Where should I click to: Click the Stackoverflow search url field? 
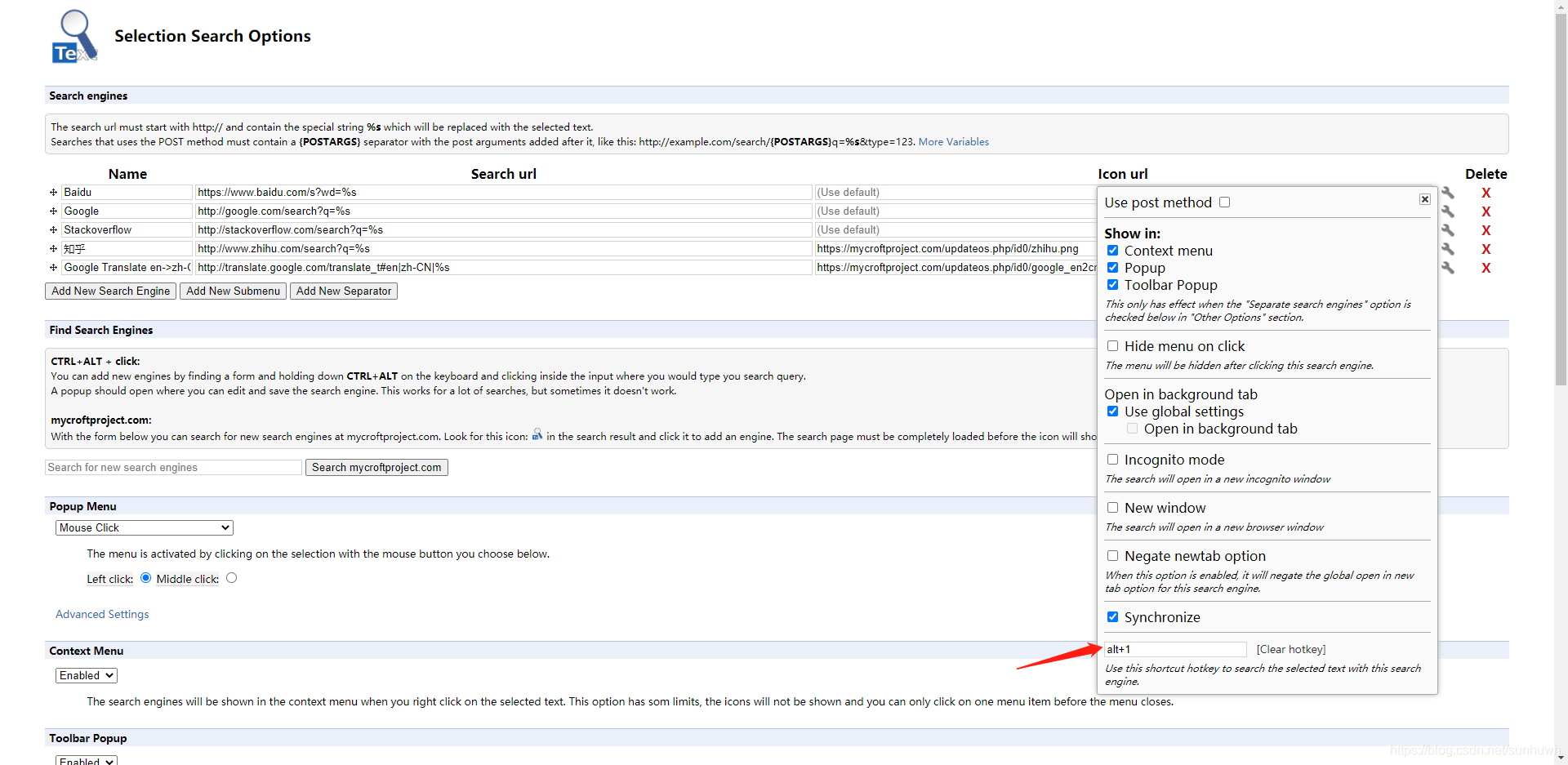coord(503,230)
